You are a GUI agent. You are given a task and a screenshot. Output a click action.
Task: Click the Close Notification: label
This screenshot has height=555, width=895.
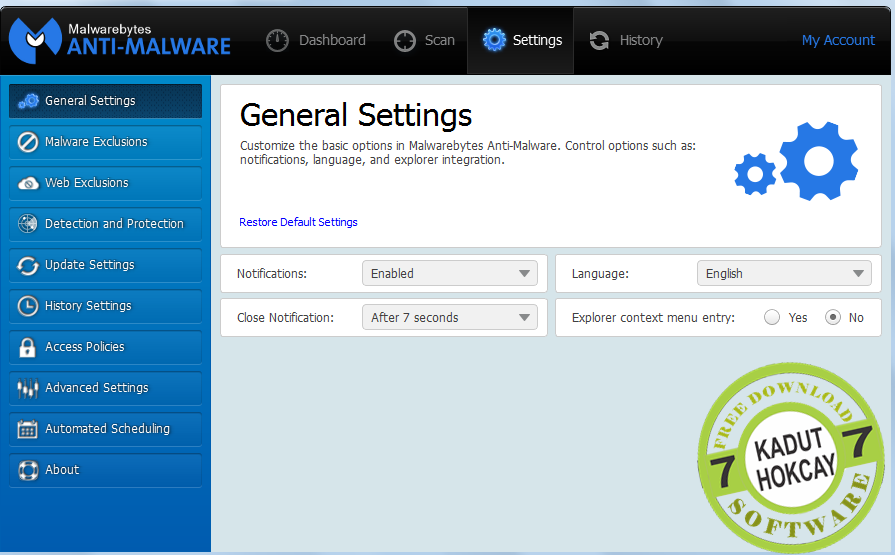(x=285, y=318)
